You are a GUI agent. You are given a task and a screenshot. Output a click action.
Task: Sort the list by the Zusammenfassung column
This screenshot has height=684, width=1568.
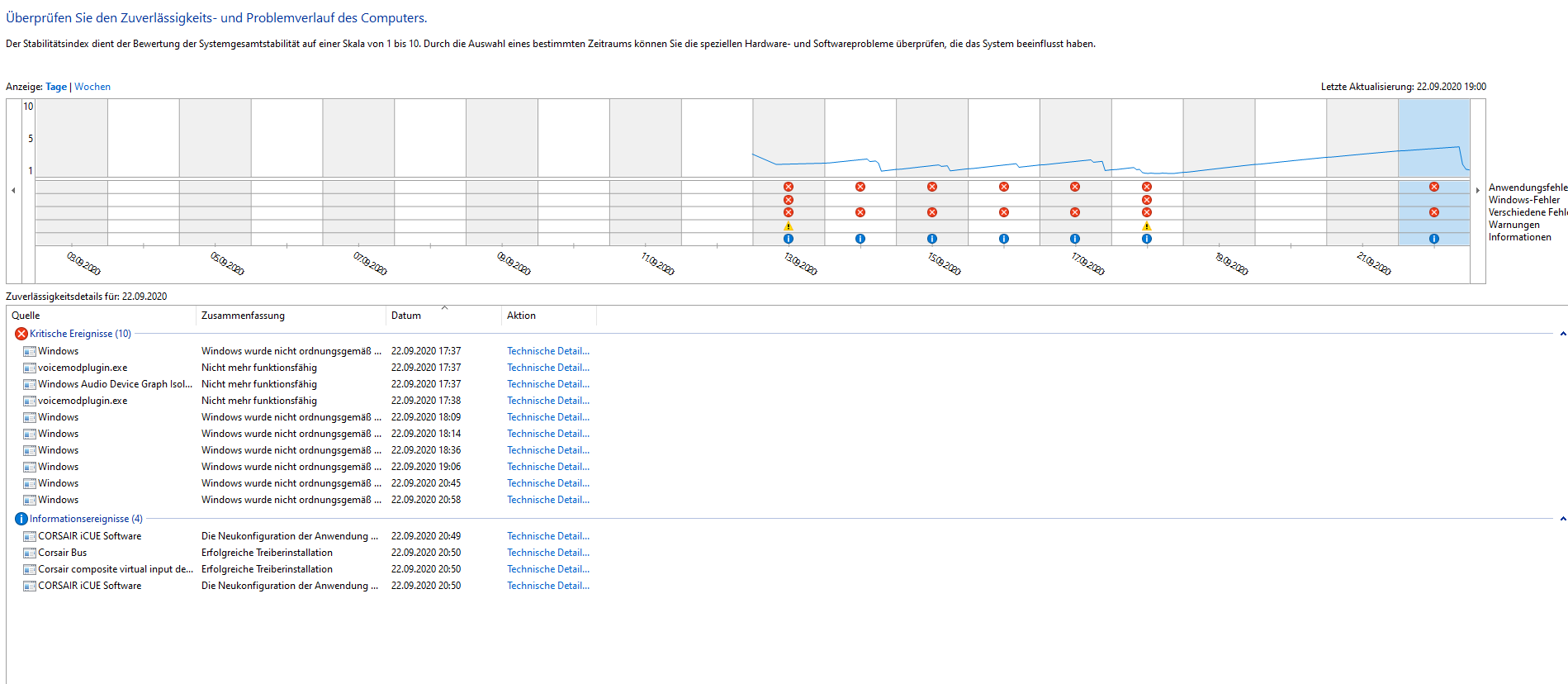tap(291, 316)
